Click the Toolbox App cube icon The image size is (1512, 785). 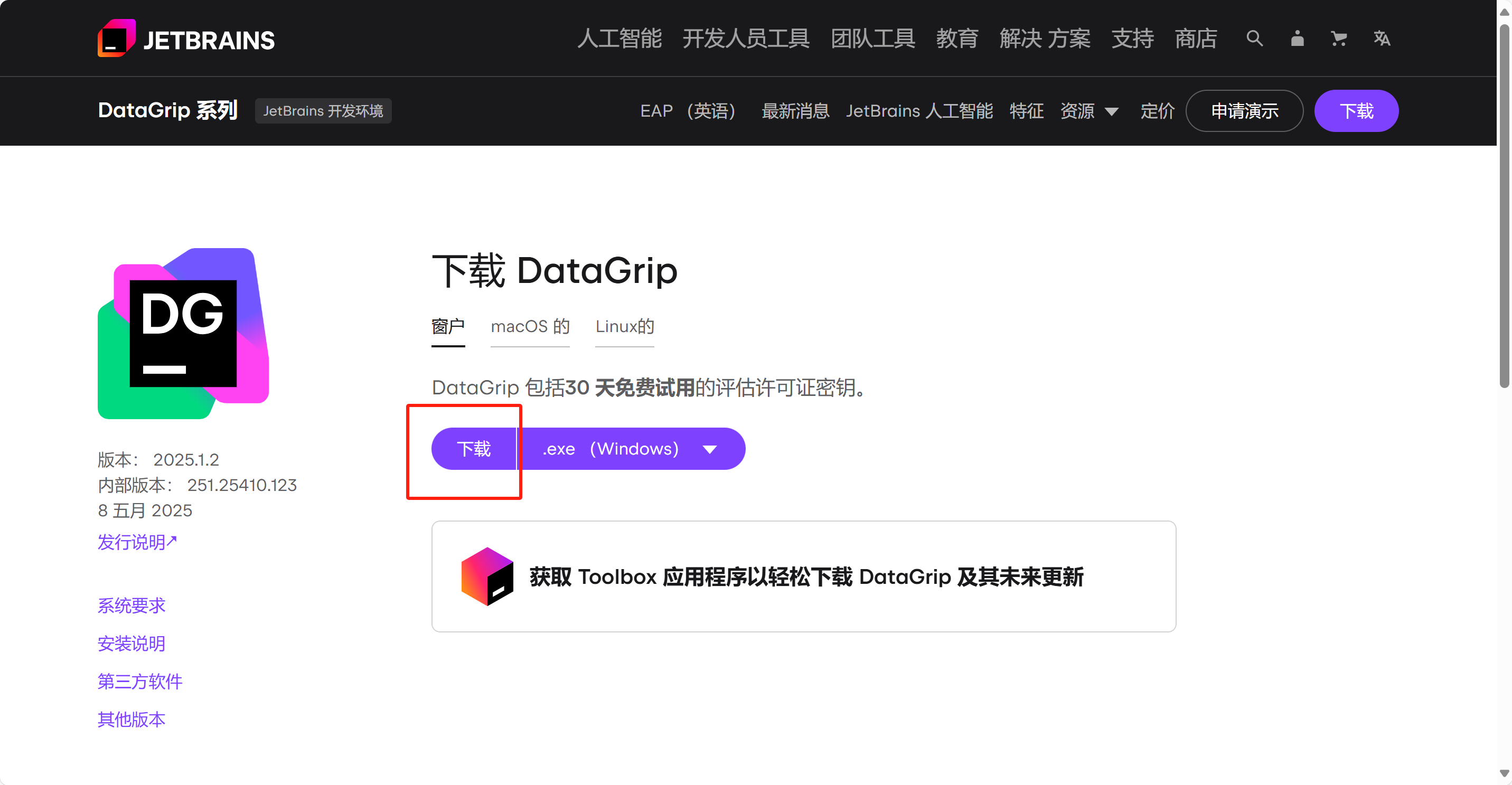pyautogui.click(x=487, y=576)
